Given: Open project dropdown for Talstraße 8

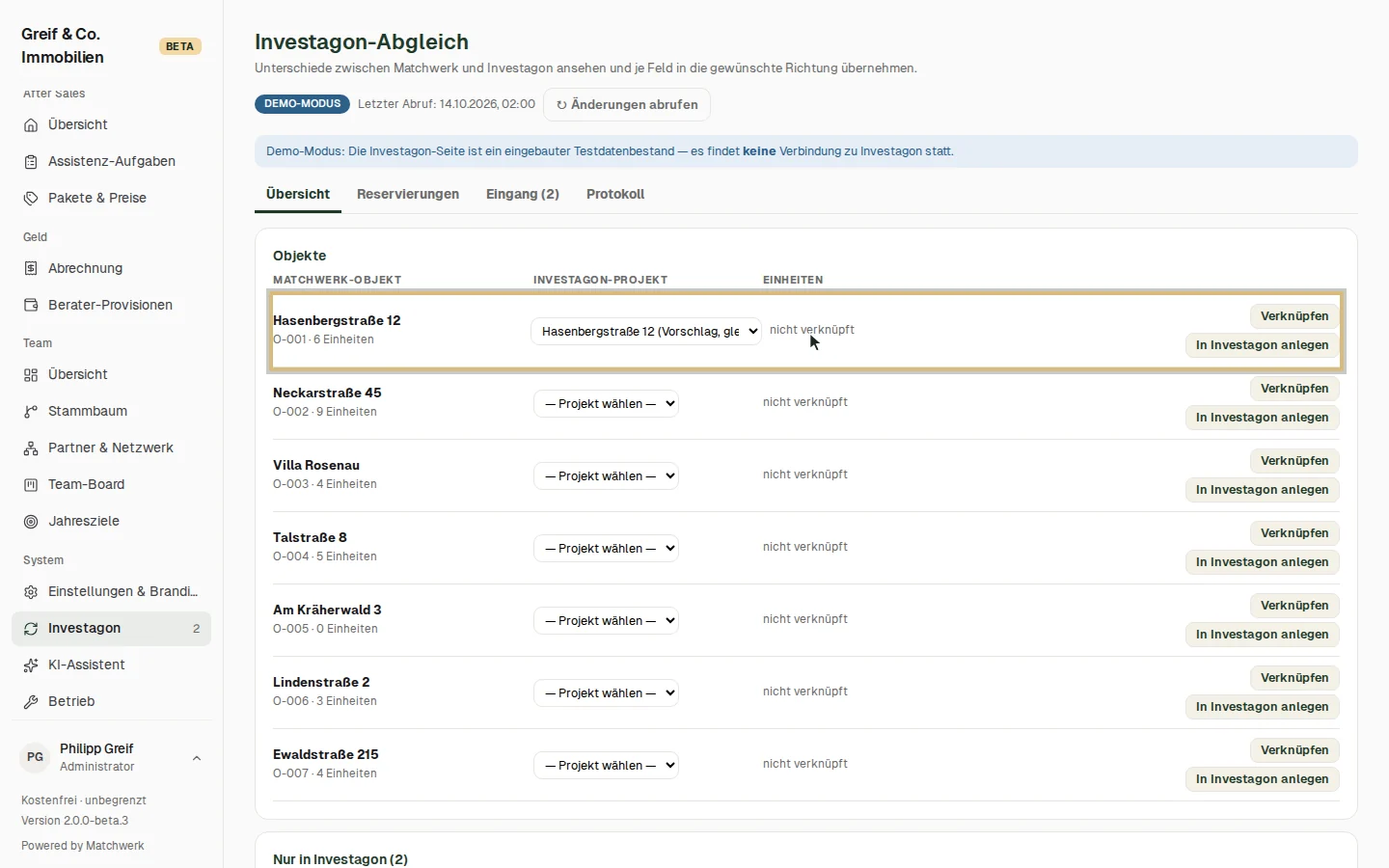Looking at the screenshot, I should [x=606, y=549].
